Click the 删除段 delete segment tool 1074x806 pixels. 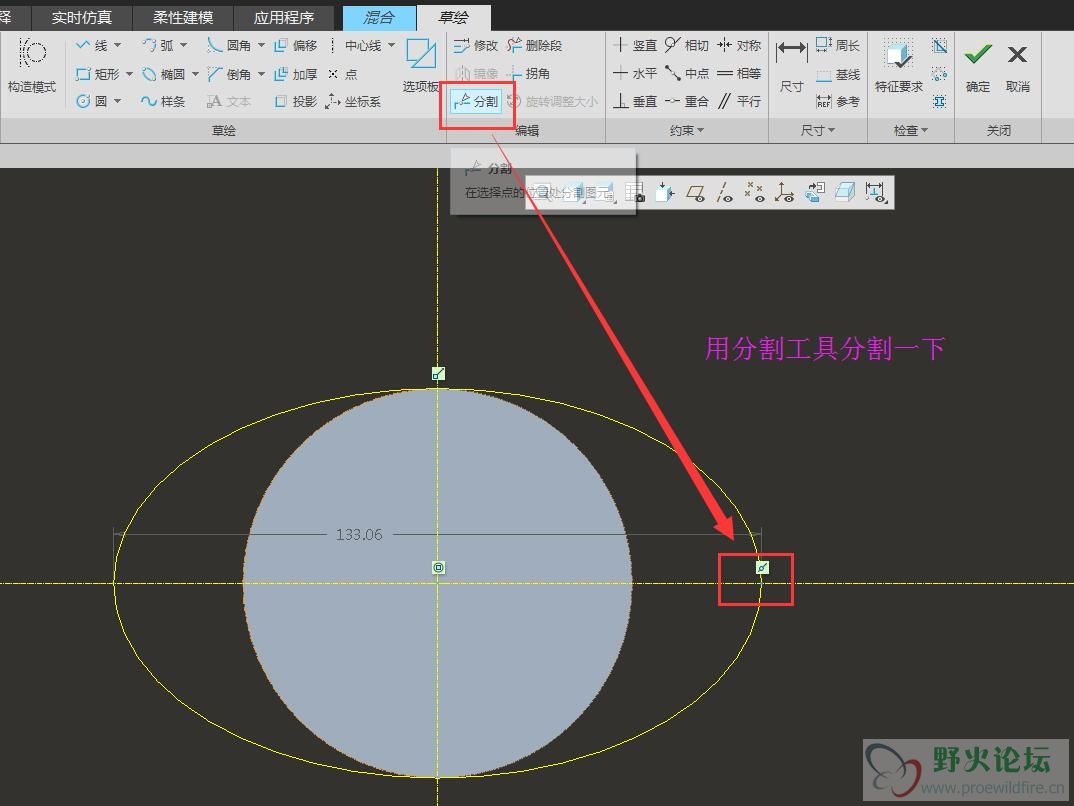click(x=534, y=45)
